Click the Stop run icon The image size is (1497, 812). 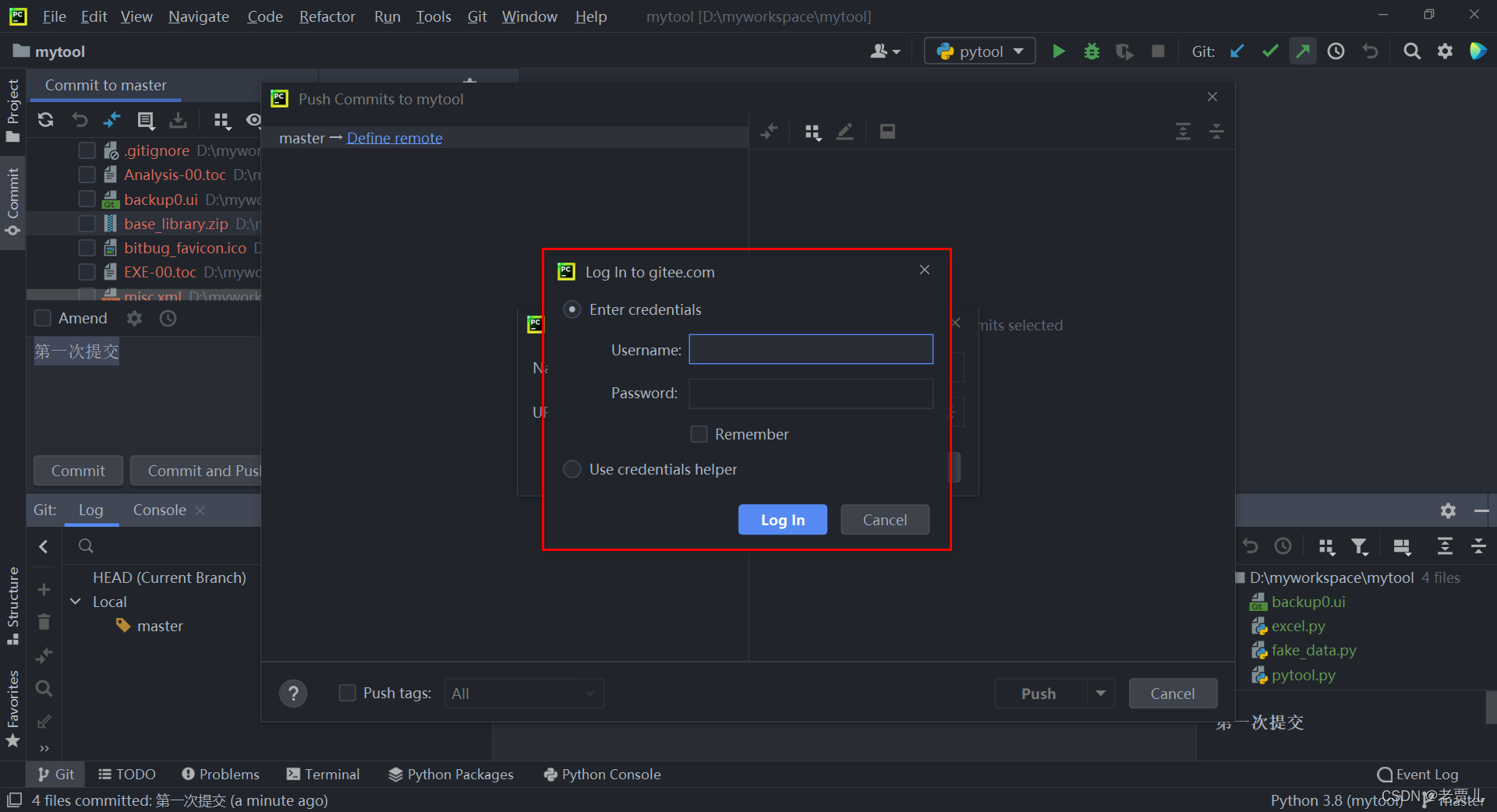[x=1158, y=51]
